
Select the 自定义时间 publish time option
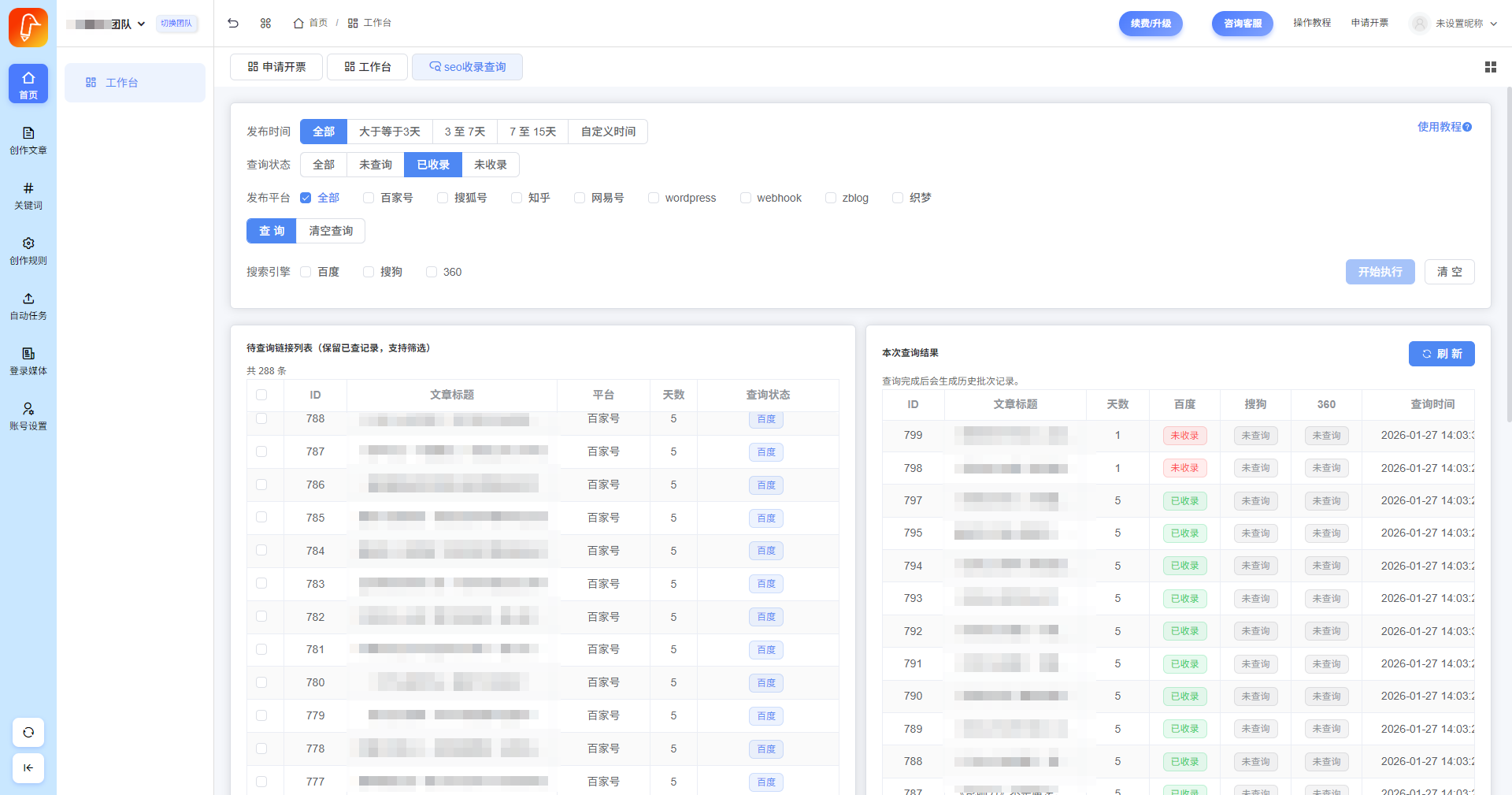tap(608, 132)
